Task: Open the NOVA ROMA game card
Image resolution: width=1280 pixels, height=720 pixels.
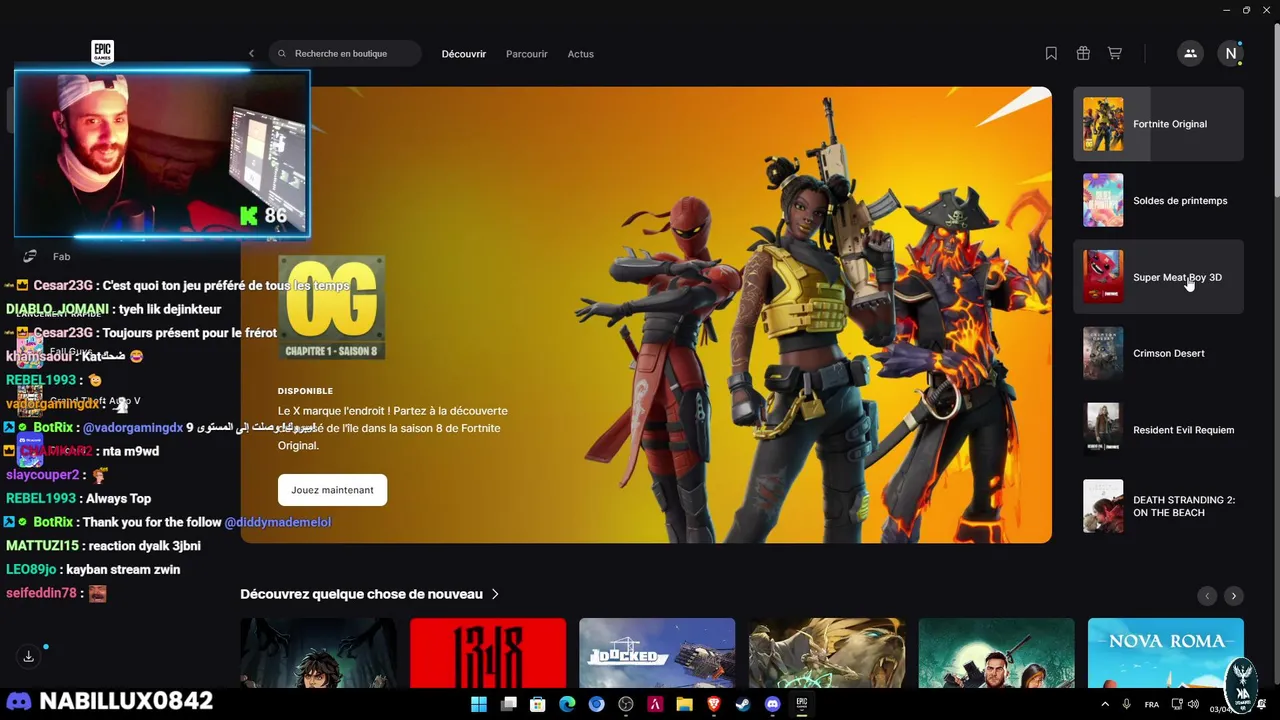Action: point(1166,653)
